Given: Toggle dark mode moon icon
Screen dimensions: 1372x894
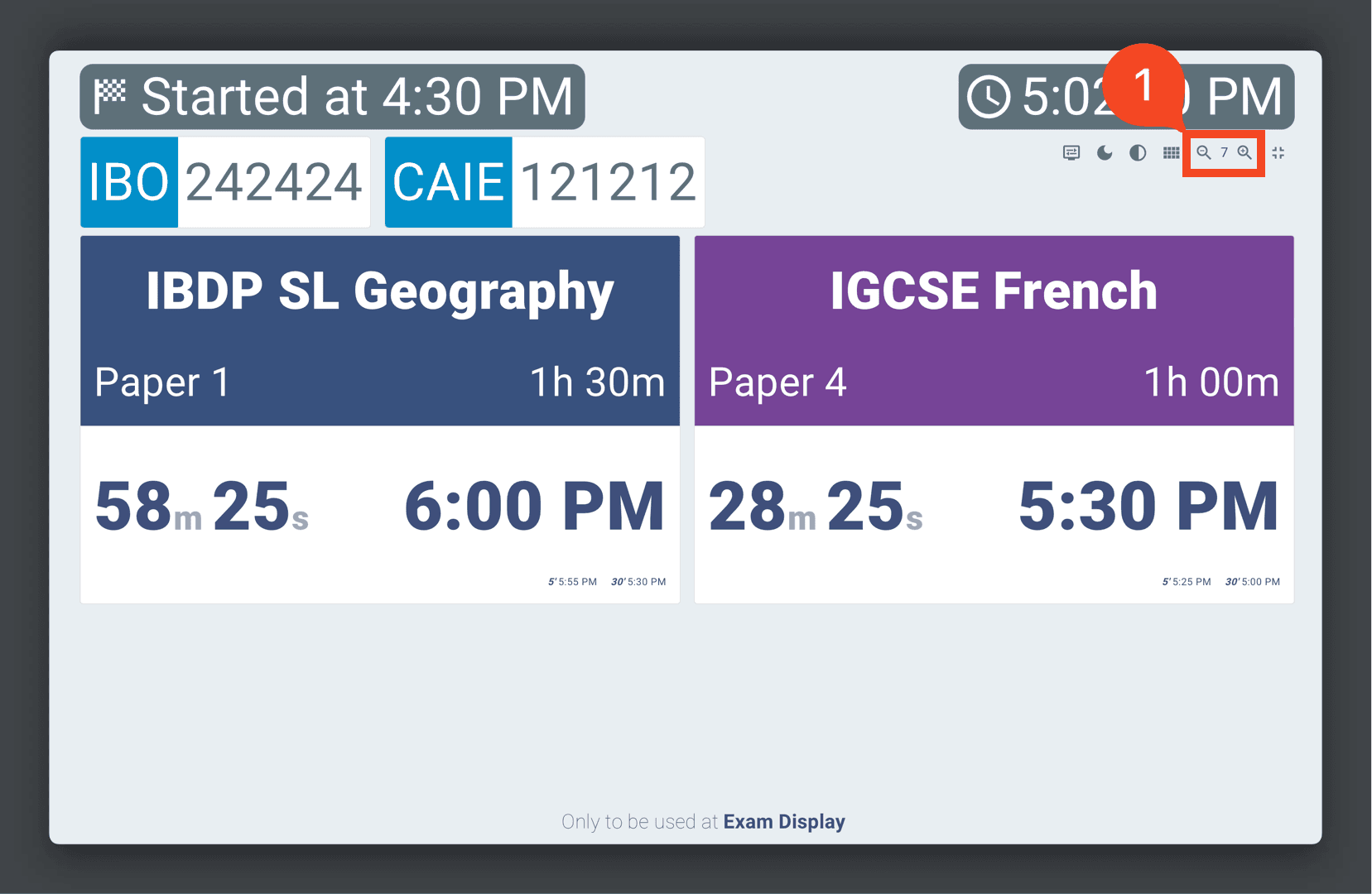Looking at the screenshot, I should click(1105, 153).
